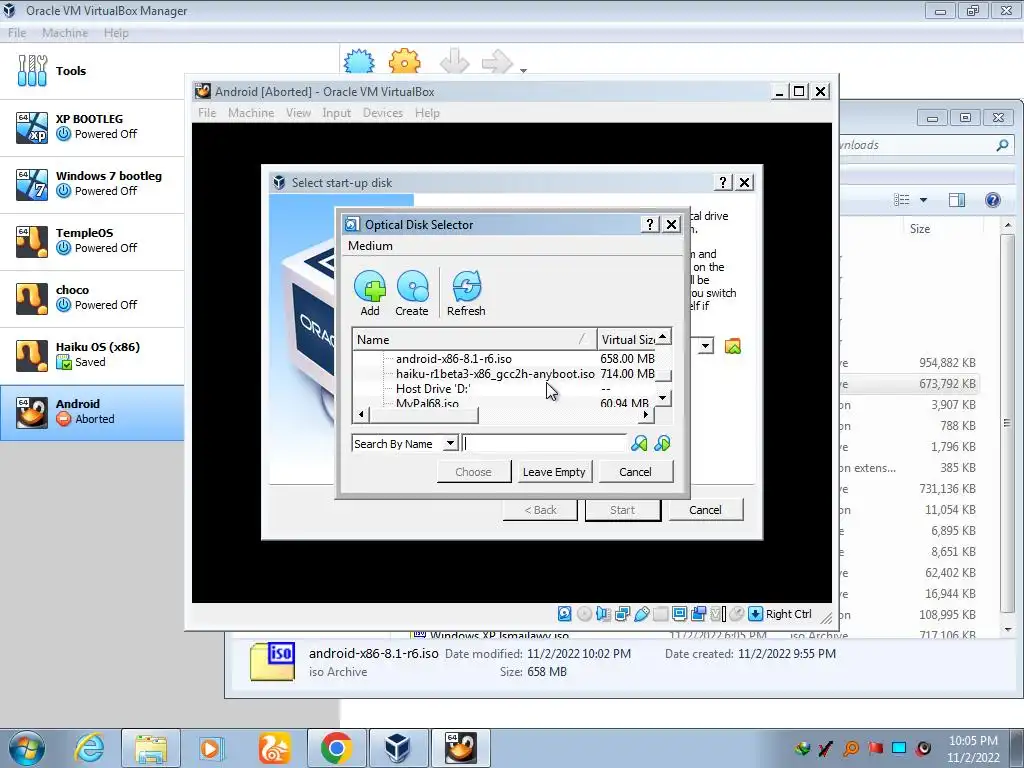Open the Machine menu in the Android VM window

pyautogui.click(x=251, y=113)
